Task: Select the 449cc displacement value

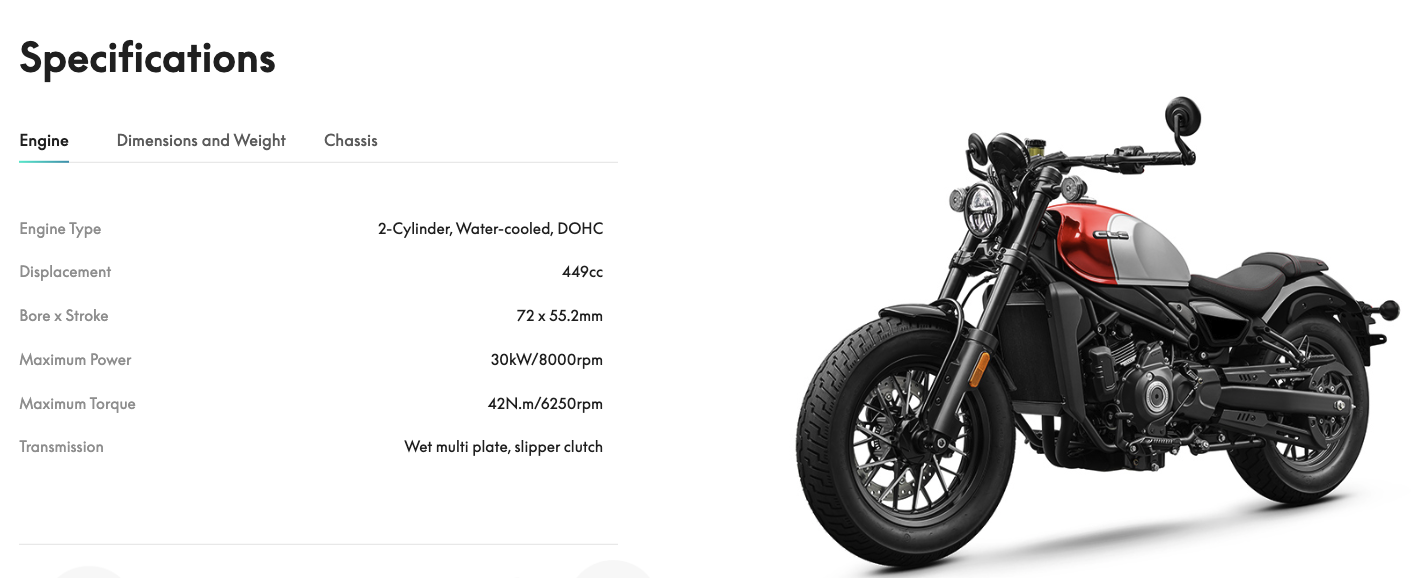Action: [582, 272]
